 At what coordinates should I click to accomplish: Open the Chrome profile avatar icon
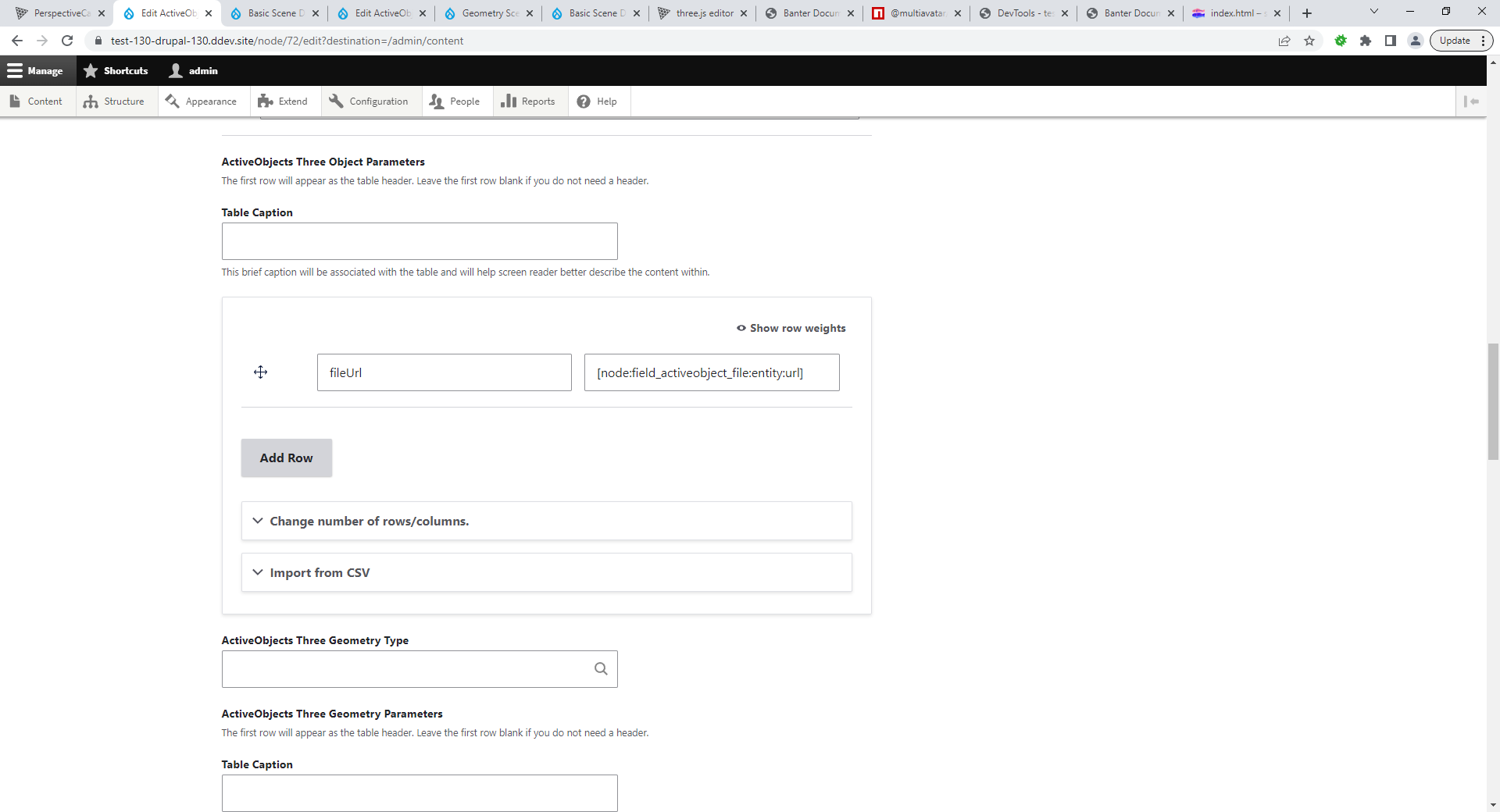coord(1415,41)
